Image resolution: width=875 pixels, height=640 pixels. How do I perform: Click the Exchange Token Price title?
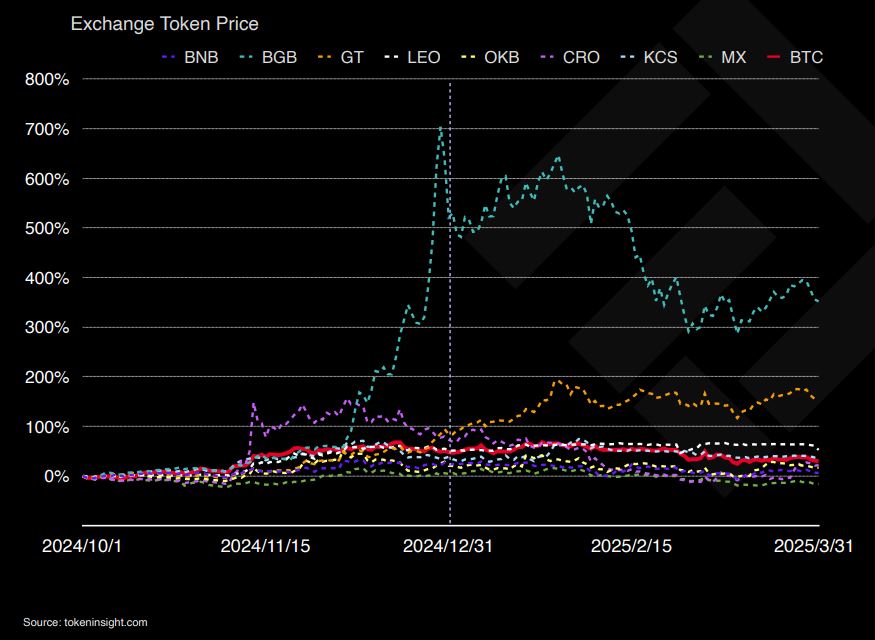165,24
